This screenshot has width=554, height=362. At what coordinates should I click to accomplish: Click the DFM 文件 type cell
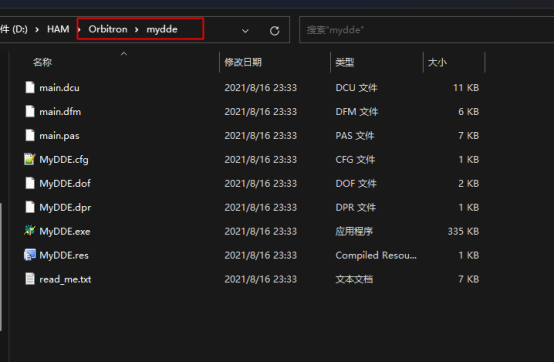[x=356, y=112]
